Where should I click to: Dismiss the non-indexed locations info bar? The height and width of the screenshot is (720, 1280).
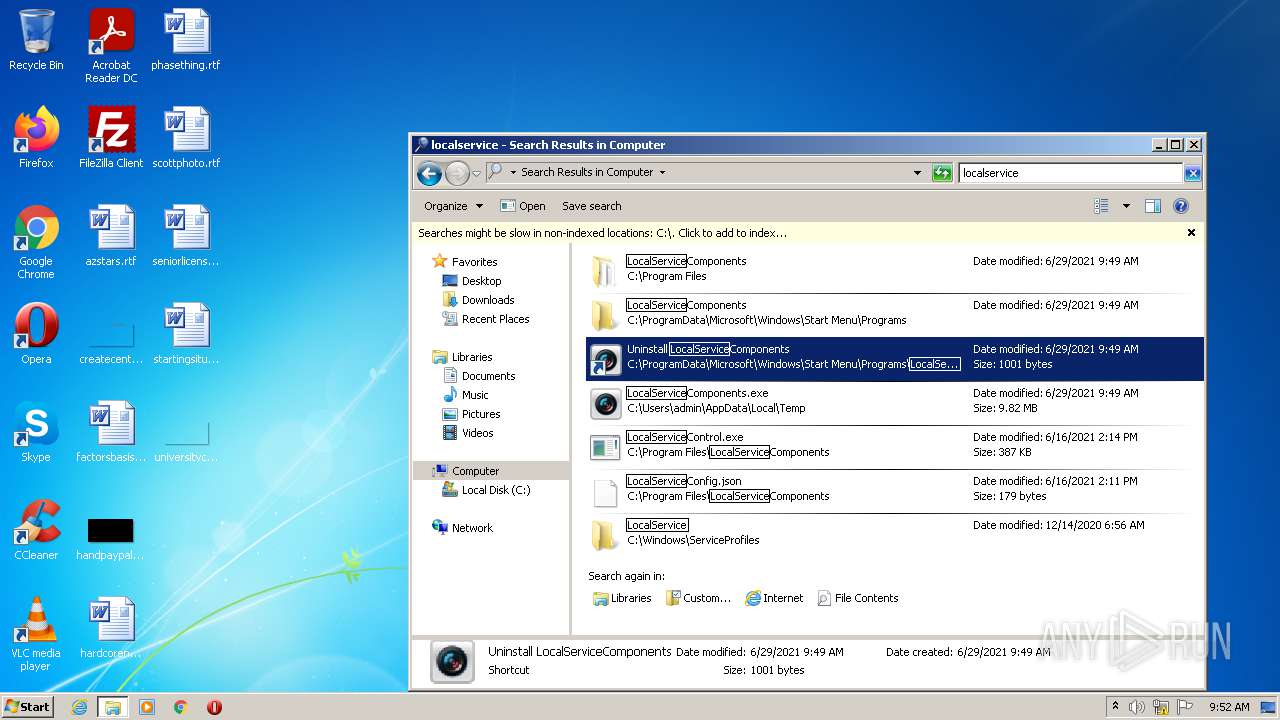click(1191, 232)
